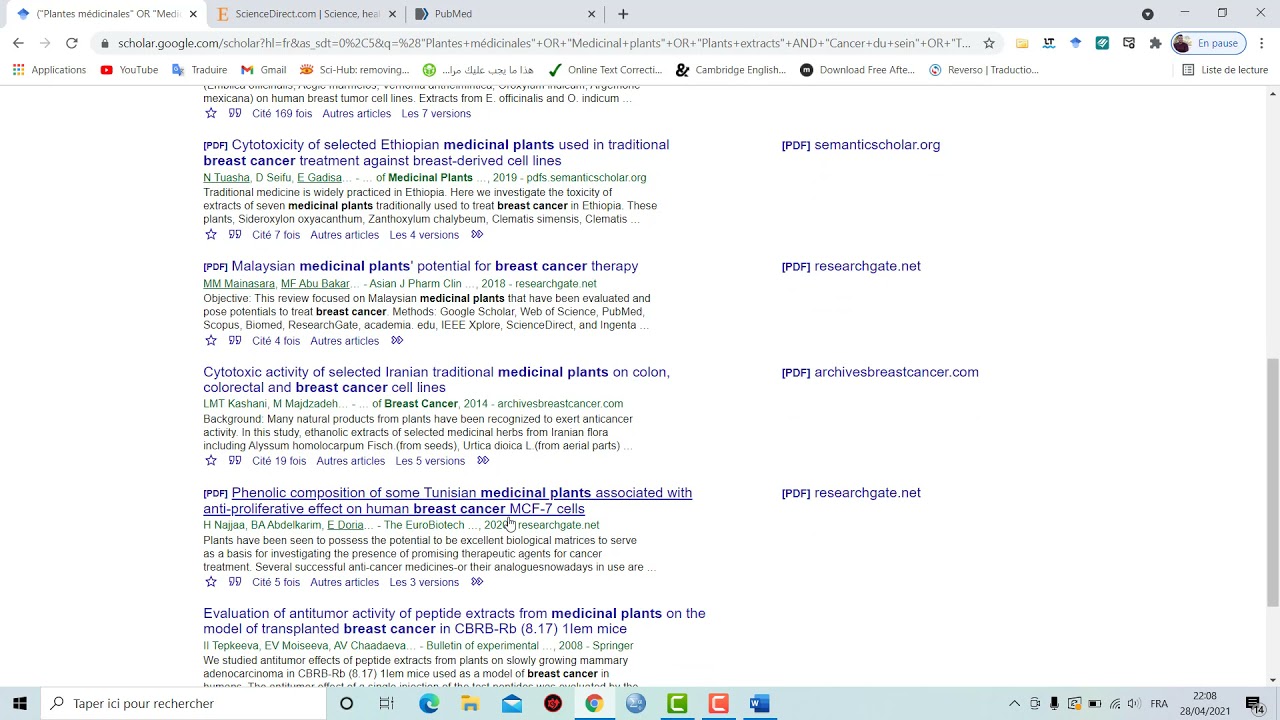Image resolution: width=1280 pixels, height=720 pixels.
Task: Open the Applications bookmarks shortcut
Action: (49, 70)
